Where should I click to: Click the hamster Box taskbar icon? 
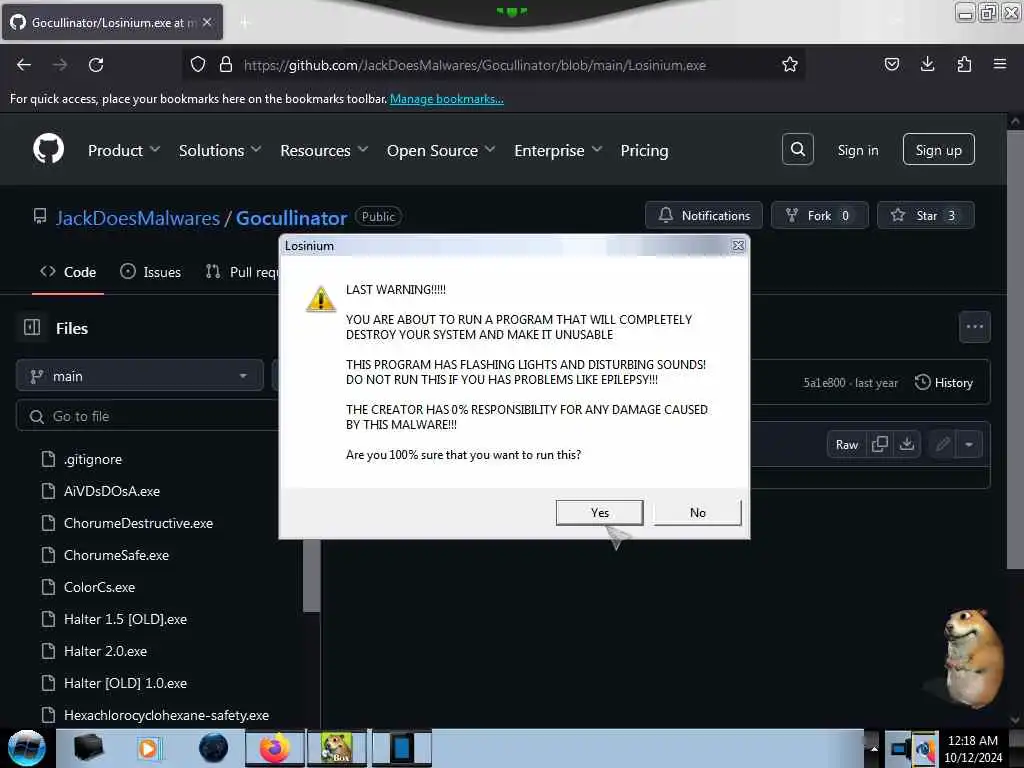tap(337, 748)
